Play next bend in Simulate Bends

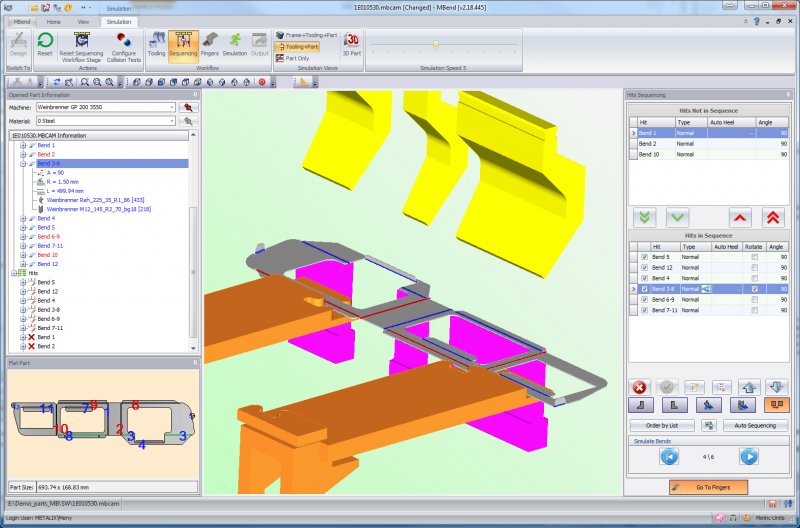pos(749,457)
